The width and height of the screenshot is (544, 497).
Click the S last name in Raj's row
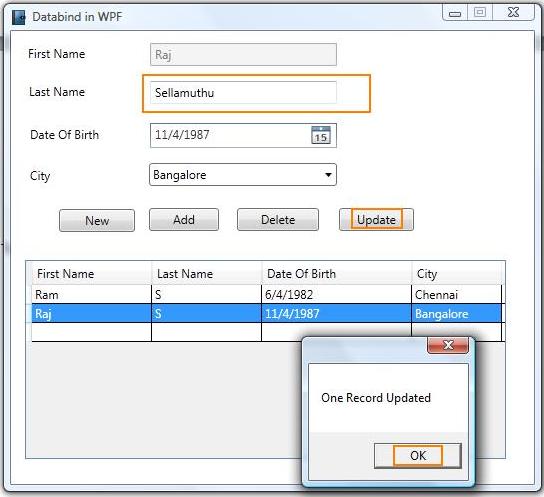[x=206, y=314]
